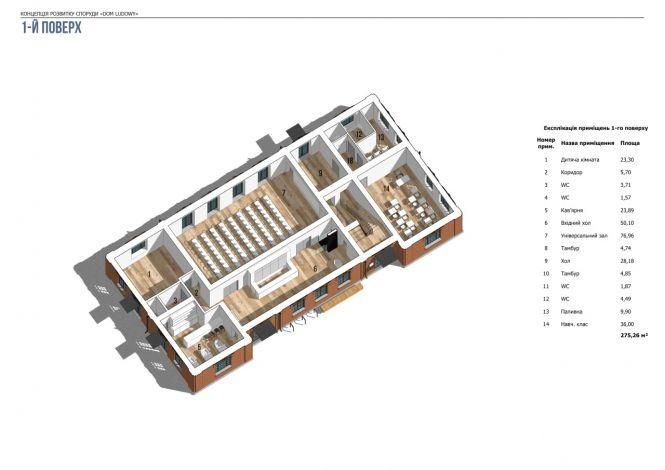The width and height of the screenshot is (665, 470).
Task: Click room number 14 on the floor plan
Action: [386, 188]
